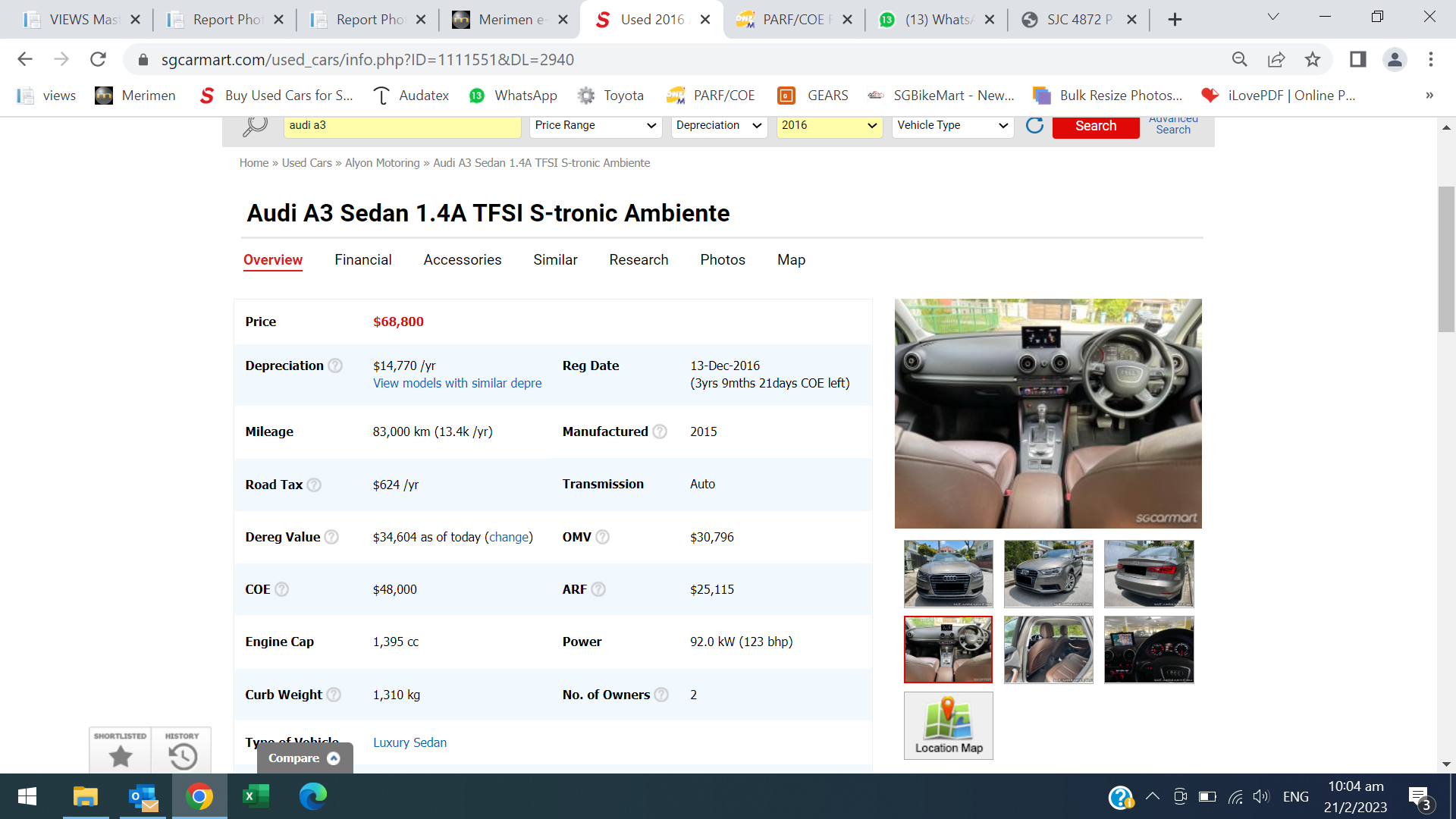Click the Shortlisted star icon
Viewport: 1456px width, 819px height.
pos(120,755)
